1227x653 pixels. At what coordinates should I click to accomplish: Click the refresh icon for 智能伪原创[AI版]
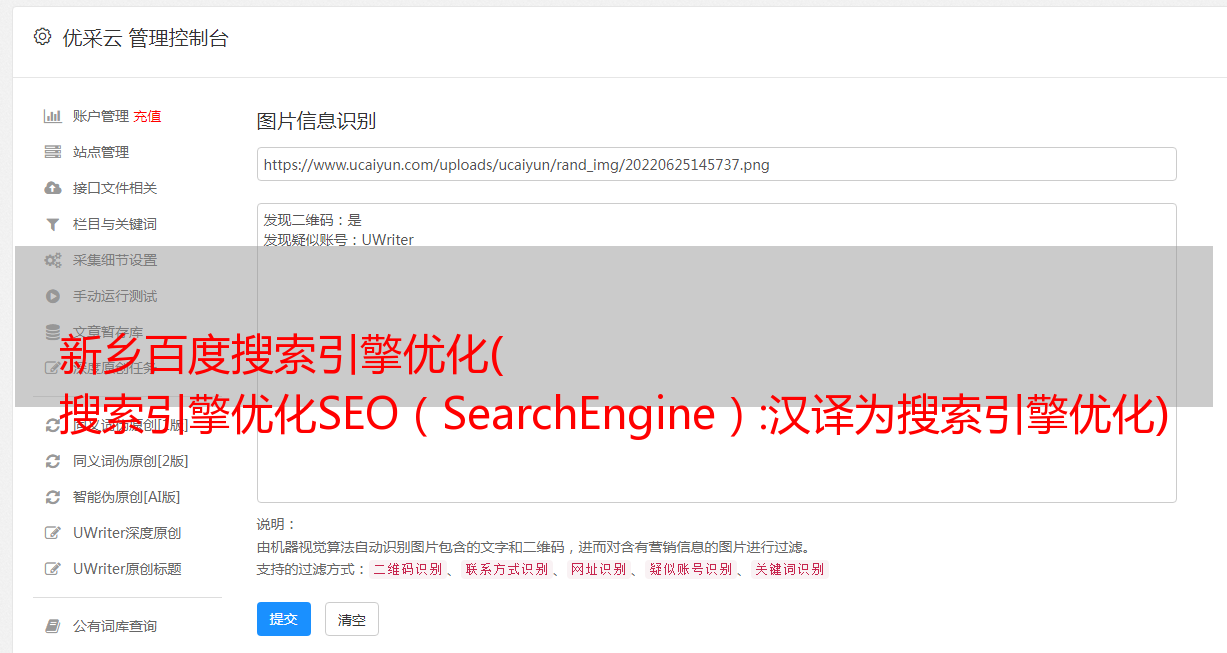(53, 497)
